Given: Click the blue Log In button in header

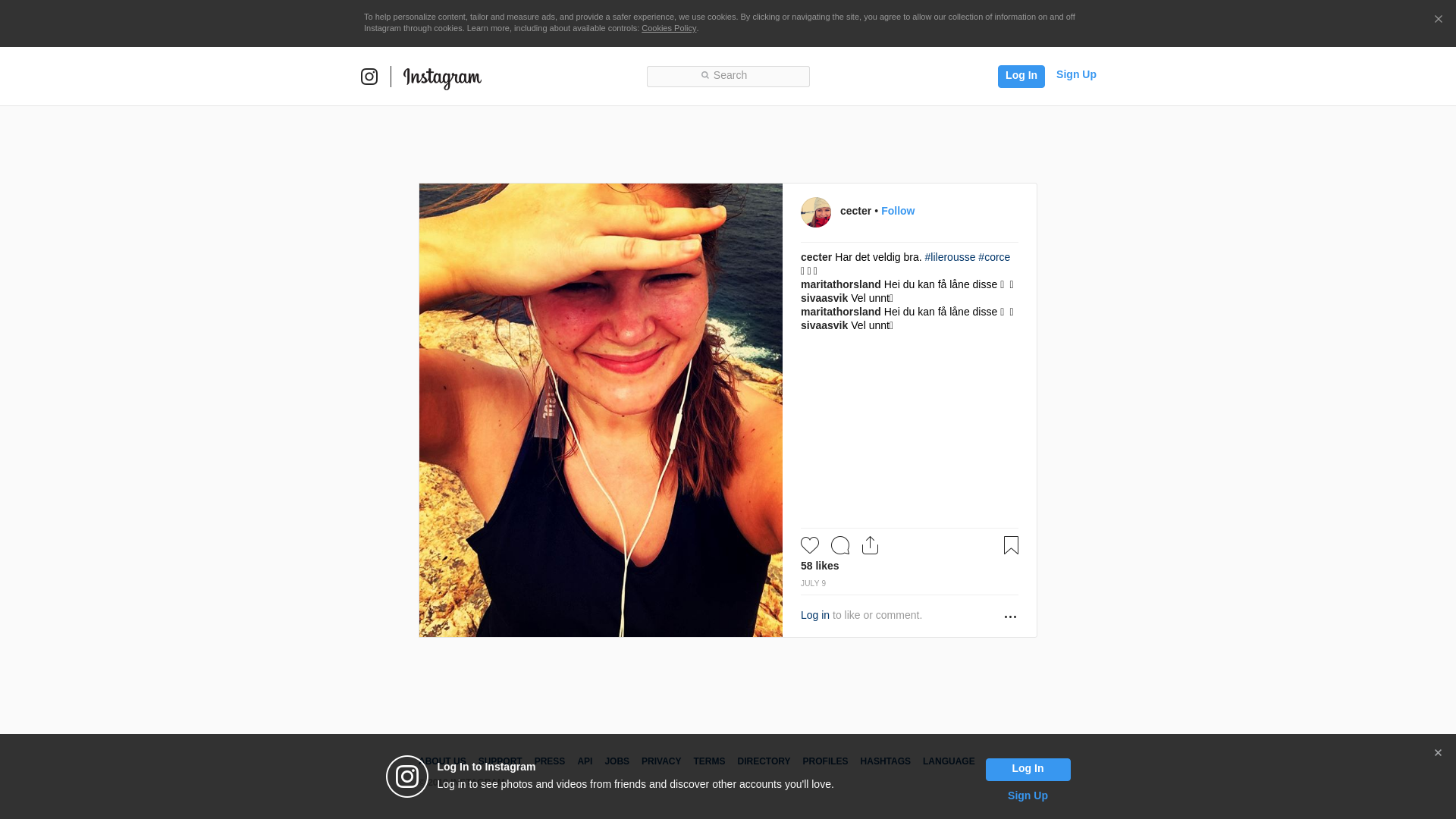Looking at the screenshot, I should coord(1021,76).
